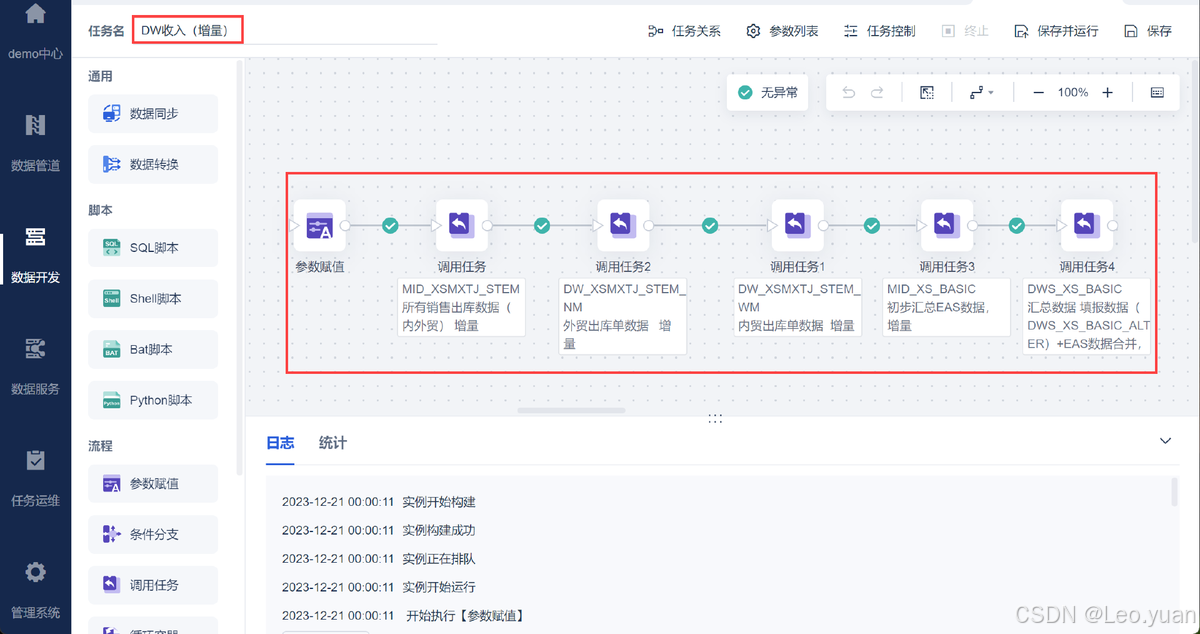Click the component palette vertical scrollbar
Viewport: 1200px width, 634px height.
pyautogui.click(x=239, y=268)
